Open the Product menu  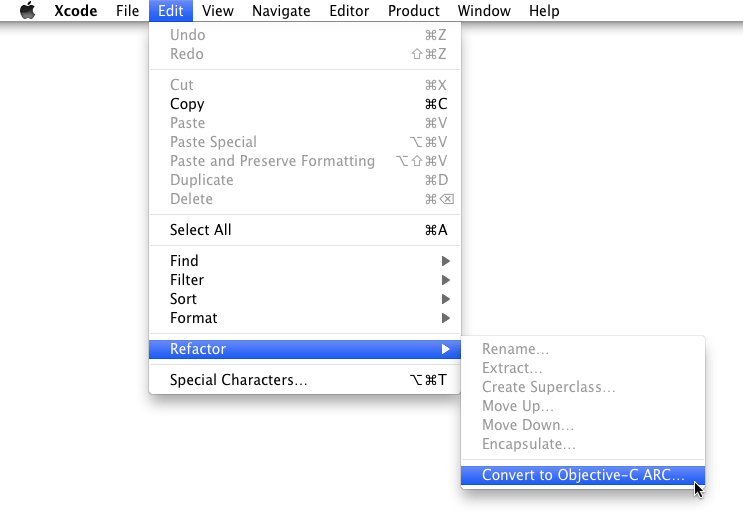[x=414, y=11]
